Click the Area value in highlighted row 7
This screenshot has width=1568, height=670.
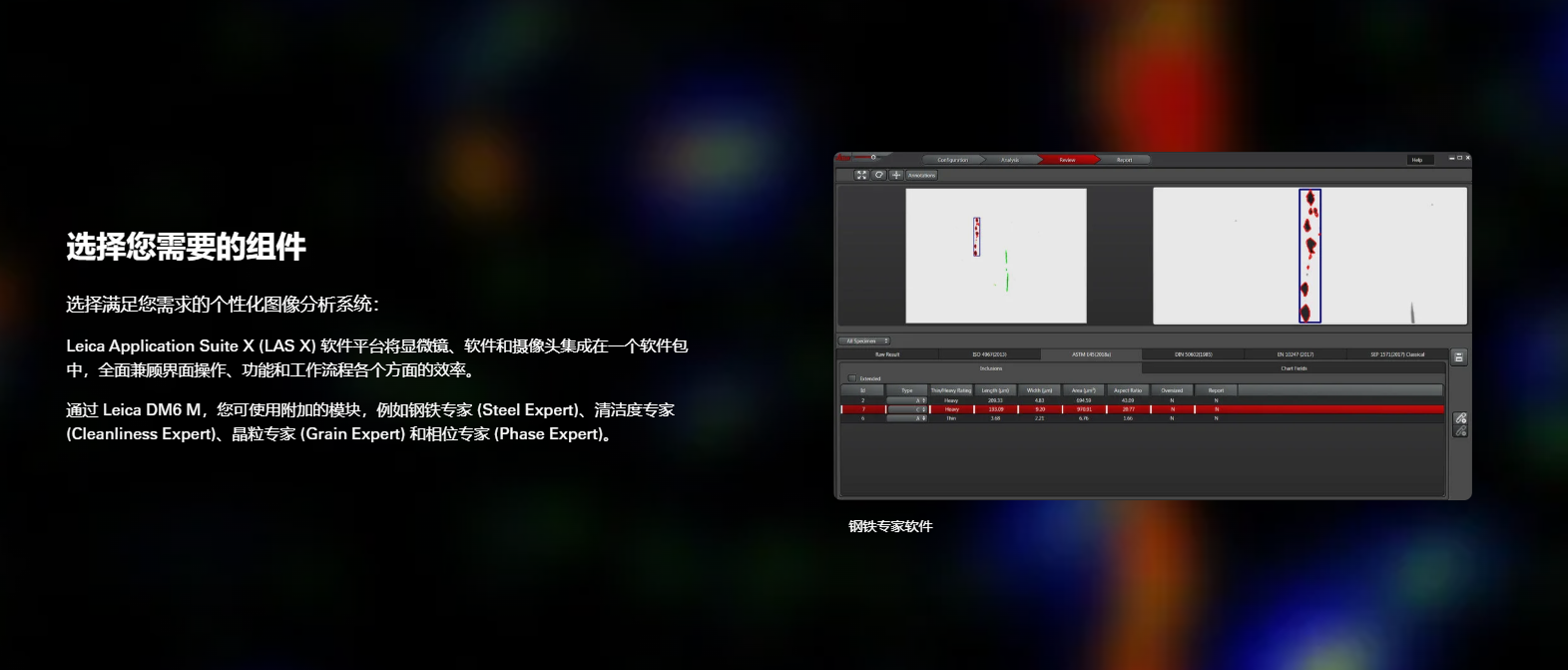click(x=1084, y=409)
